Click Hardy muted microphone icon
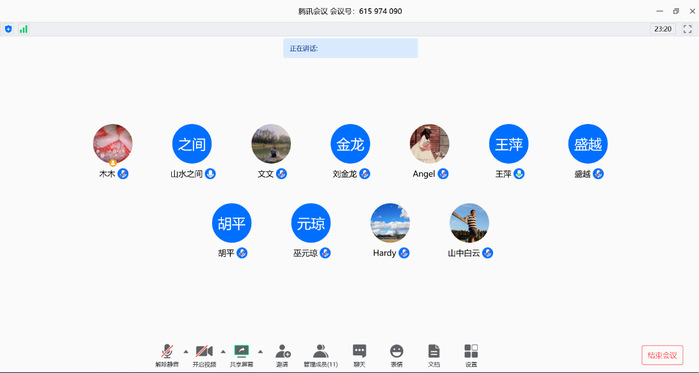 404,253
